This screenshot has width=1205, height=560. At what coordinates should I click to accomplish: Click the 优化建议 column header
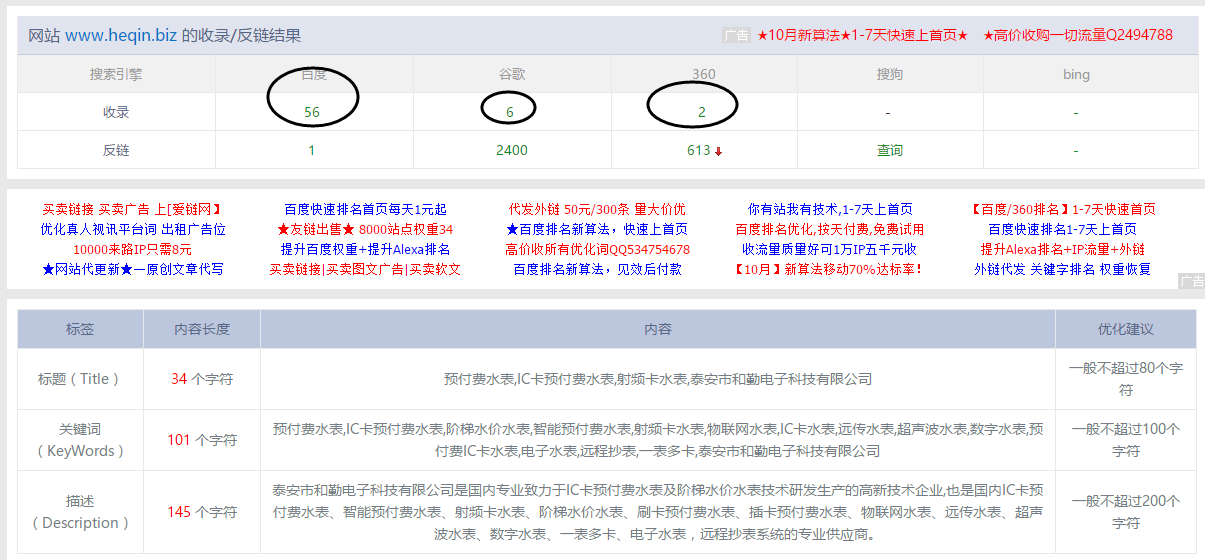tap(1126, 329)
